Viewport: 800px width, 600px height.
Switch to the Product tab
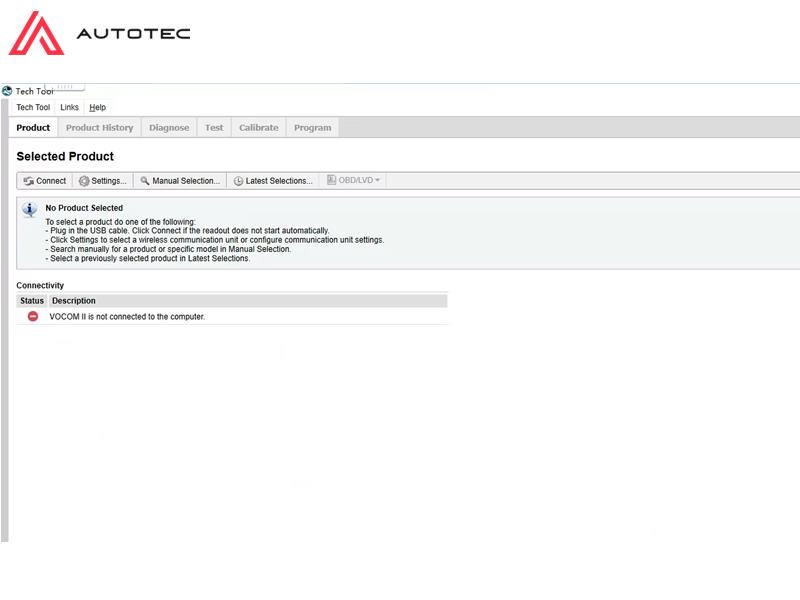tap(33, 128)
